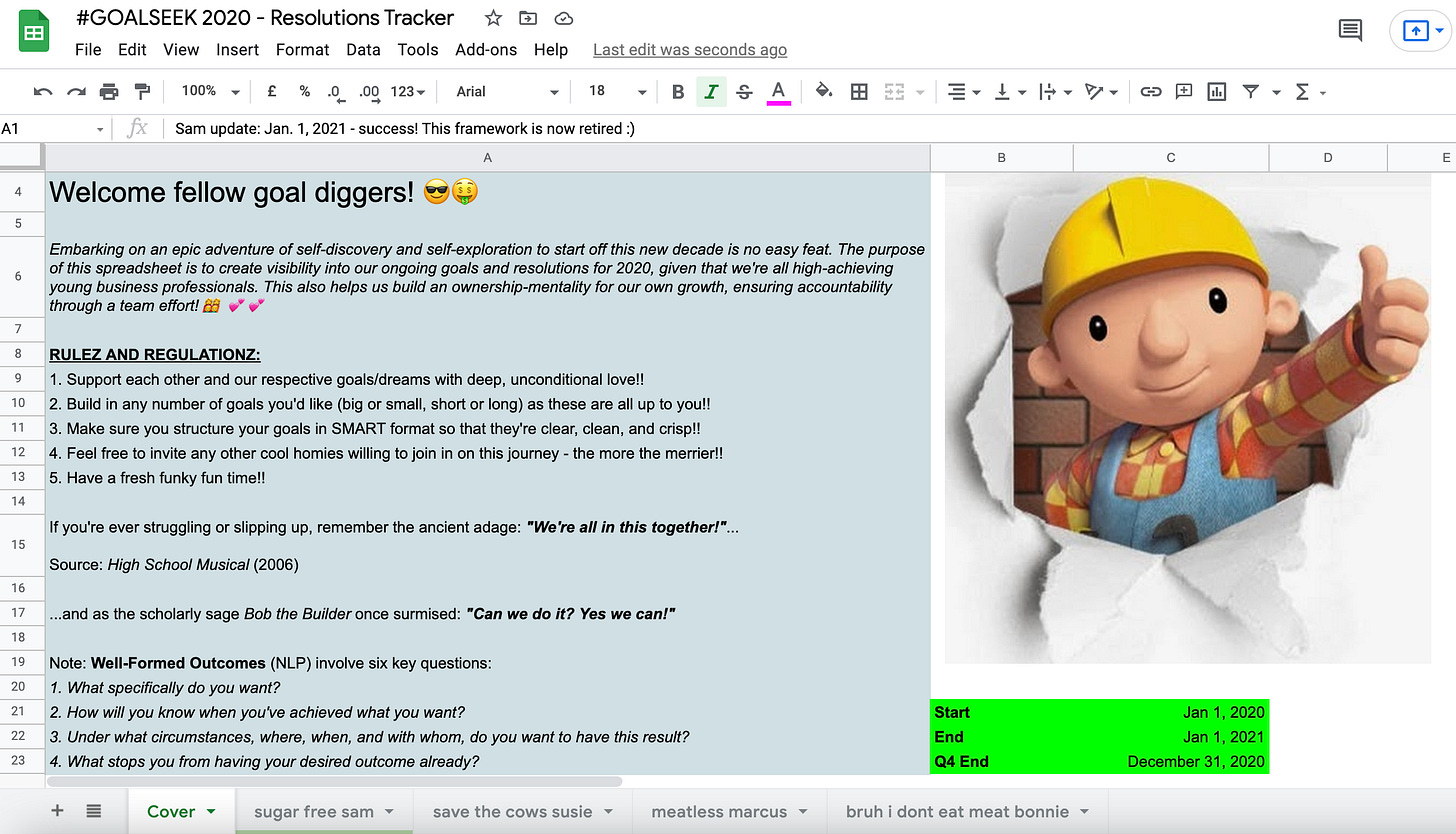The image size is (1456, 834).
Task: Open font size 18 dropdown
Action: pyautogui.click(x=617, y=92)
